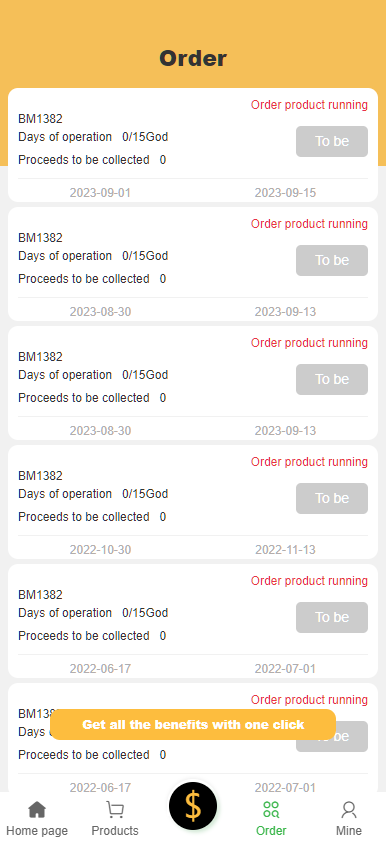386x844 pixels.
Task: Click the 2023-09-15 end date
Action: [285, 193]
